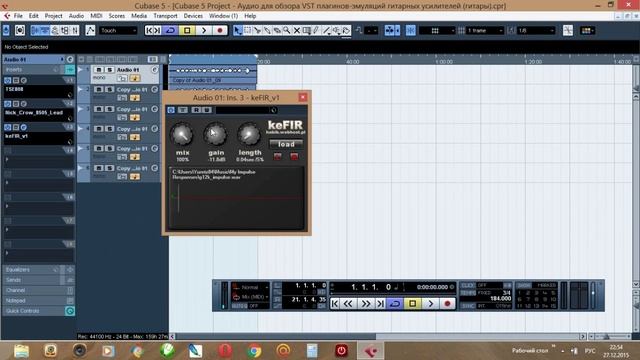Select the Nick_Crow_8505_Lead insert slot
Screen dimensions: 640x360
(x=39, y=115)
